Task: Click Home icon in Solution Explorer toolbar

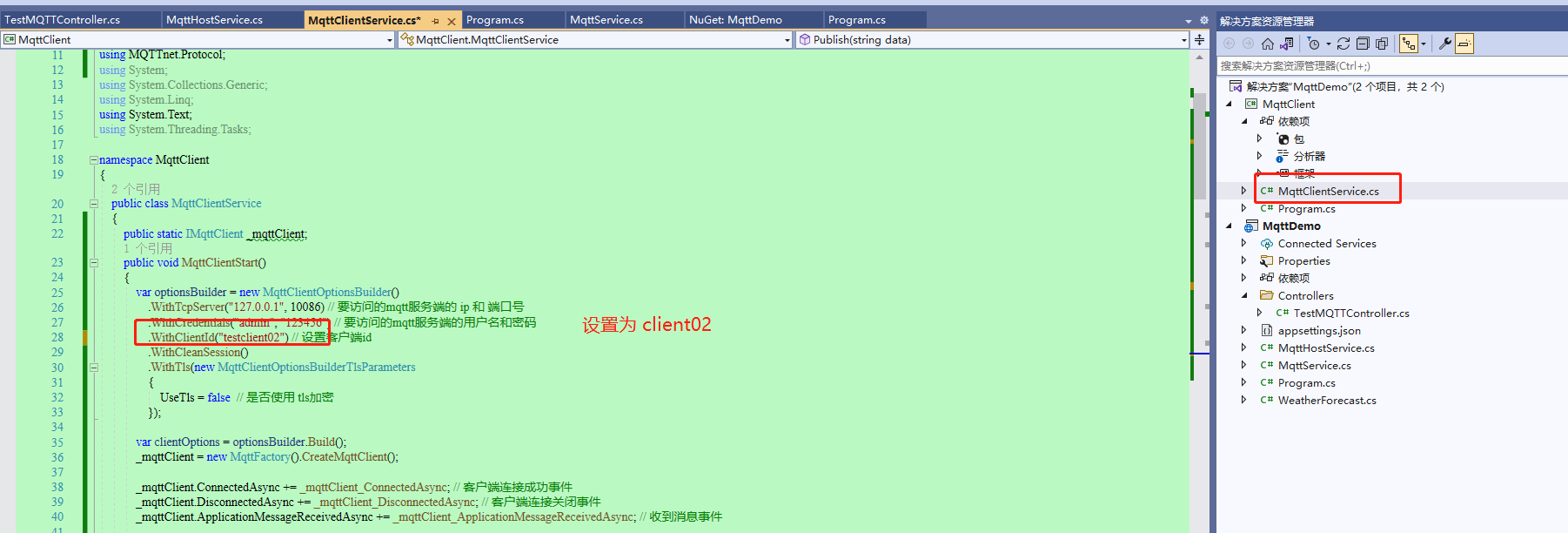Action: pyautogui.click(x=1268, y=44)
